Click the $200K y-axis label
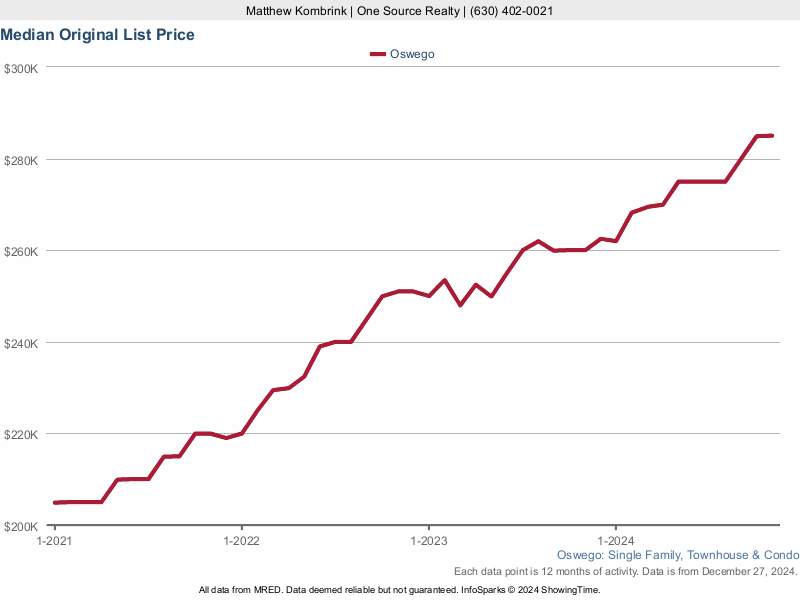This screenshot has width=800, height=600. 21,526
